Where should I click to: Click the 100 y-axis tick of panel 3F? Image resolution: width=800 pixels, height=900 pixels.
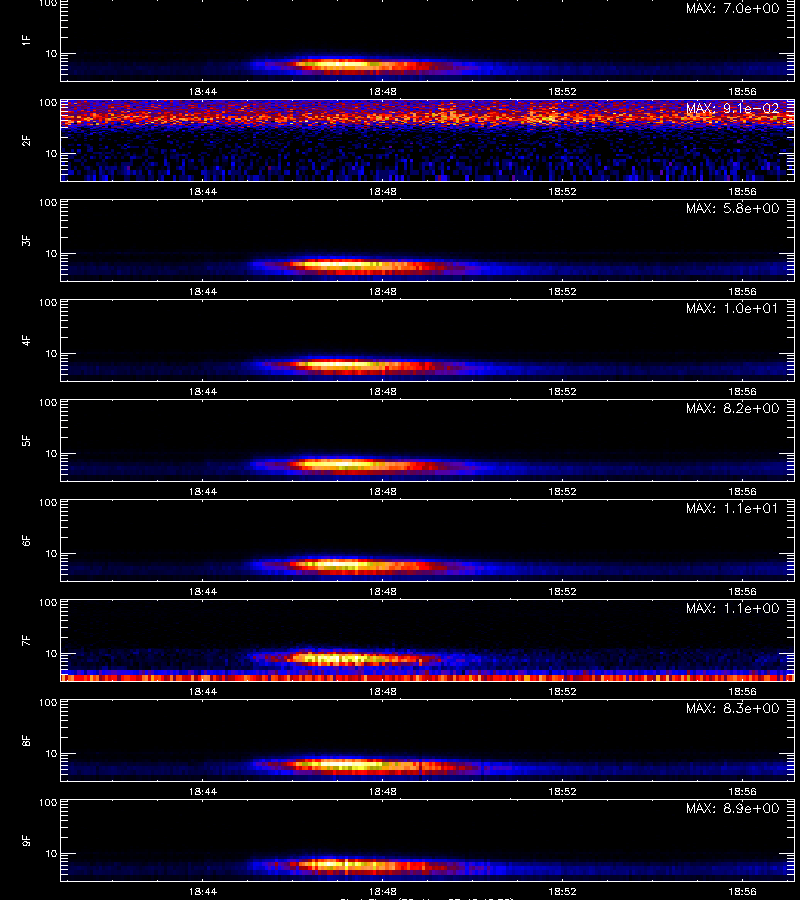(x=48, y=203)
